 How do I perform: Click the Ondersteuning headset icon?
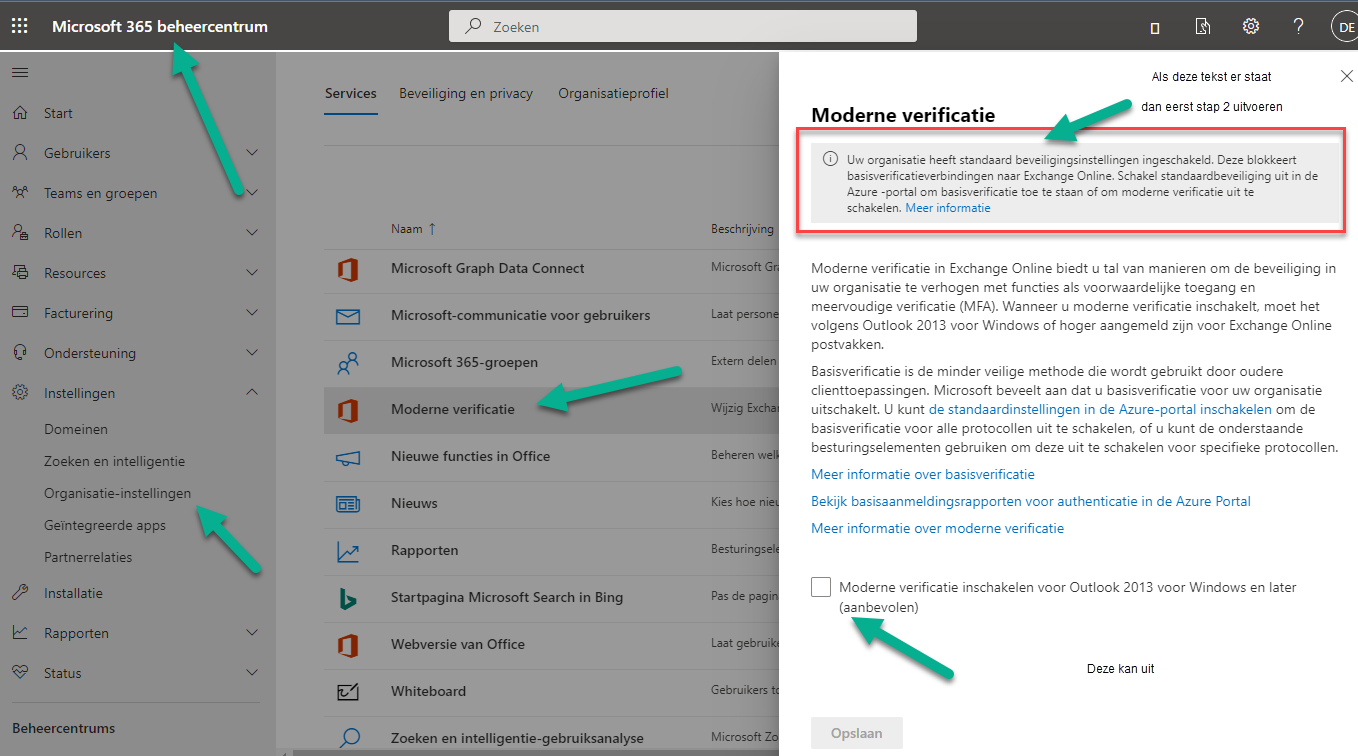click(20, 353)
